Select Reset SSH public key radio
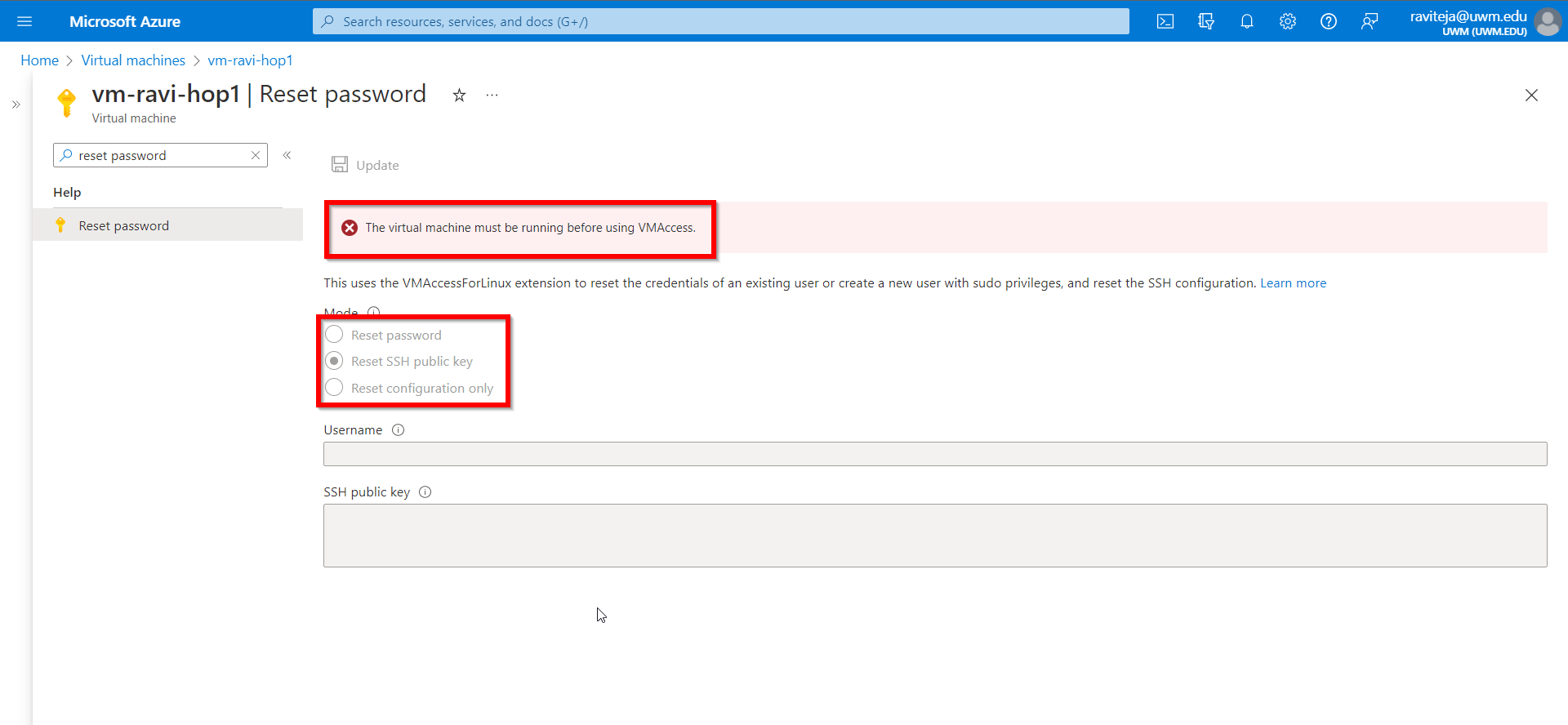The width and height of the screenshot is (1568, 725). pos(334,361)
